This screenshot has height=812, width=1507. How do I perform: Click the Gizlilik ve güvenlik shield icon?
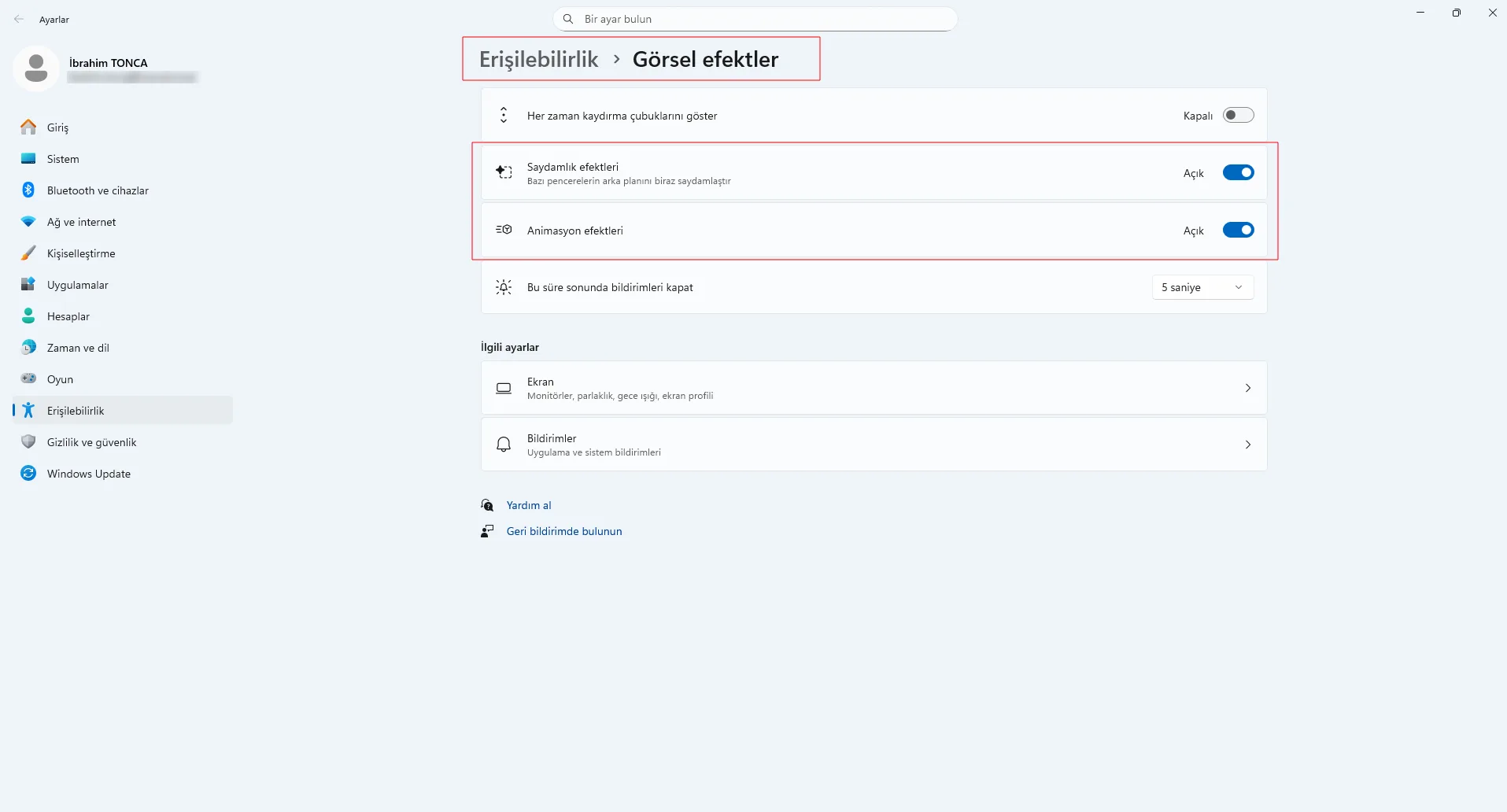tap(28, 441)
